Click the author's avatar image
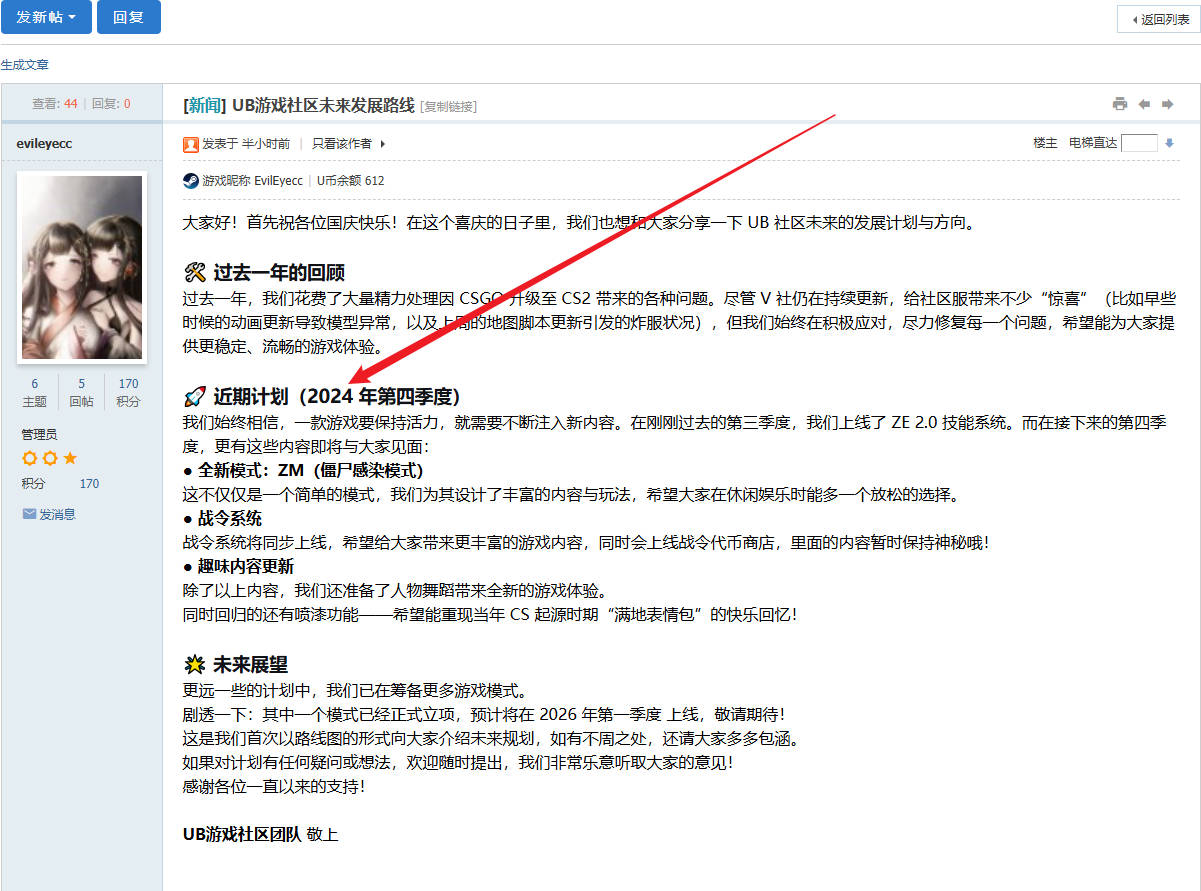Image resolution: width=1201 pixels, height=891 pixels. (x=82, y=267)
